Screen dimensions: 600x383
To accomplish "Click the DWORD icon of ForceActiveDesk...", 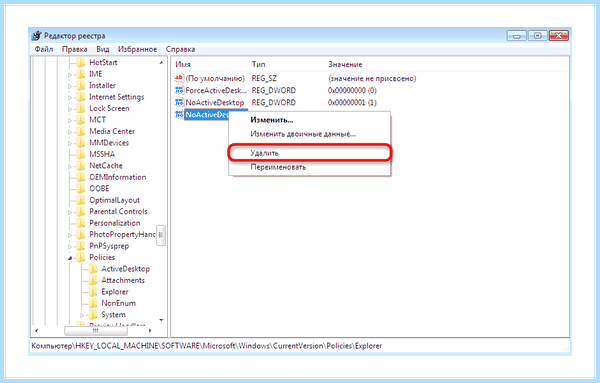I will click(x=179, y=91).
